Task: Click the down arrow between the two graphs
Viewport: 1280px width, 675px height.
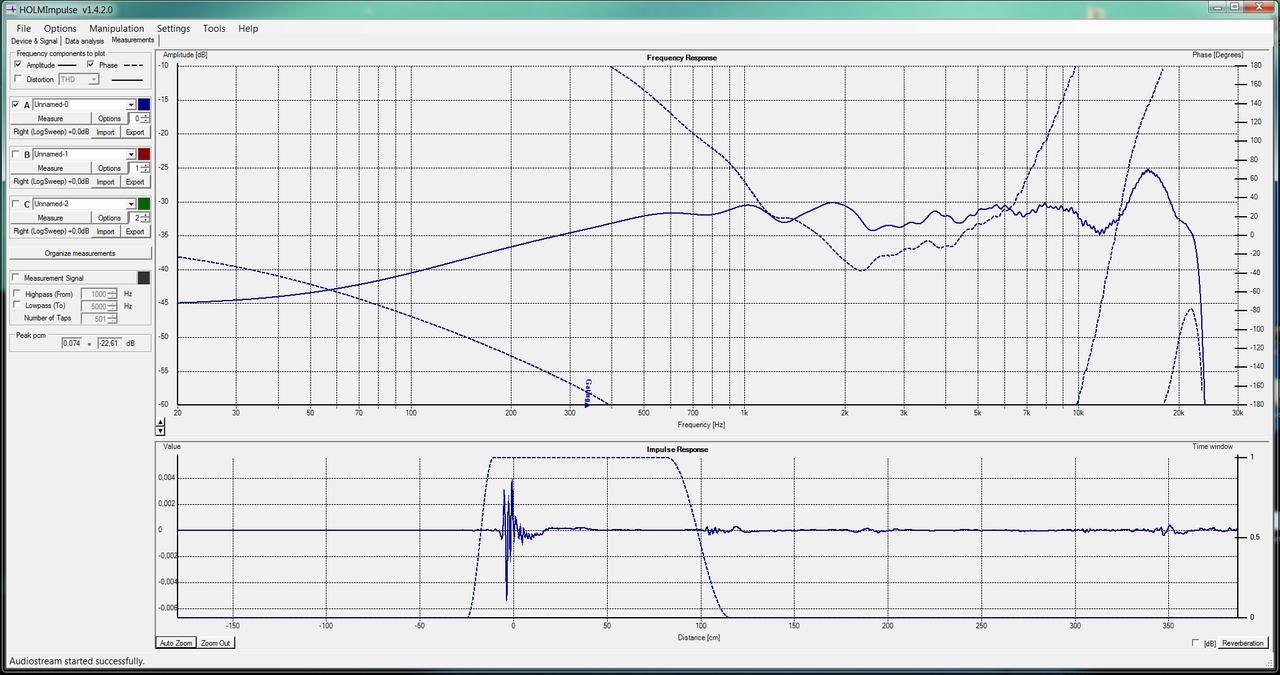Action: [160, 431]
